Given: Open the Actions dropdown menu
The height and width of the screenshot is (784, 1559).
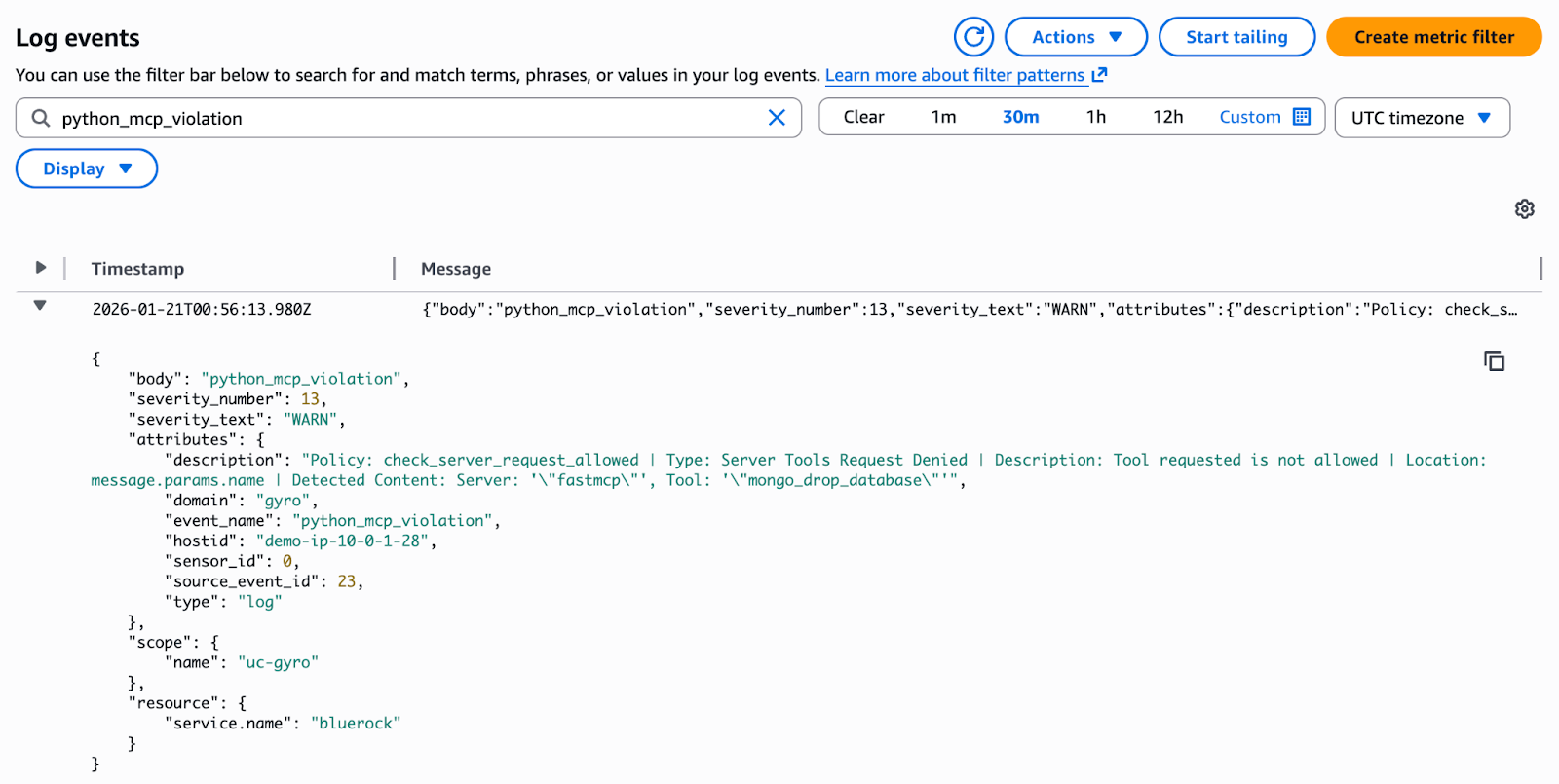Looking at the screenshot, I should point(1076,37).
